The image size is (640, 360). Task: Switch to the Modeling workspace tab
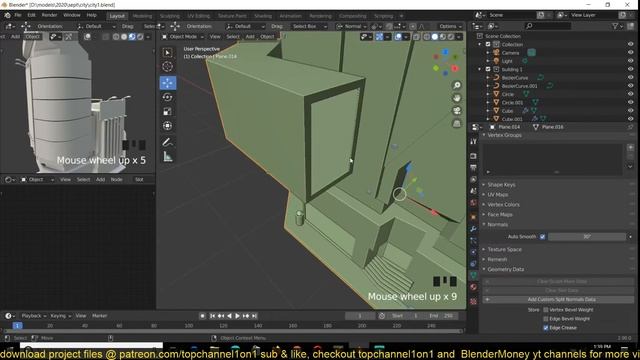[x=142, y=16]
